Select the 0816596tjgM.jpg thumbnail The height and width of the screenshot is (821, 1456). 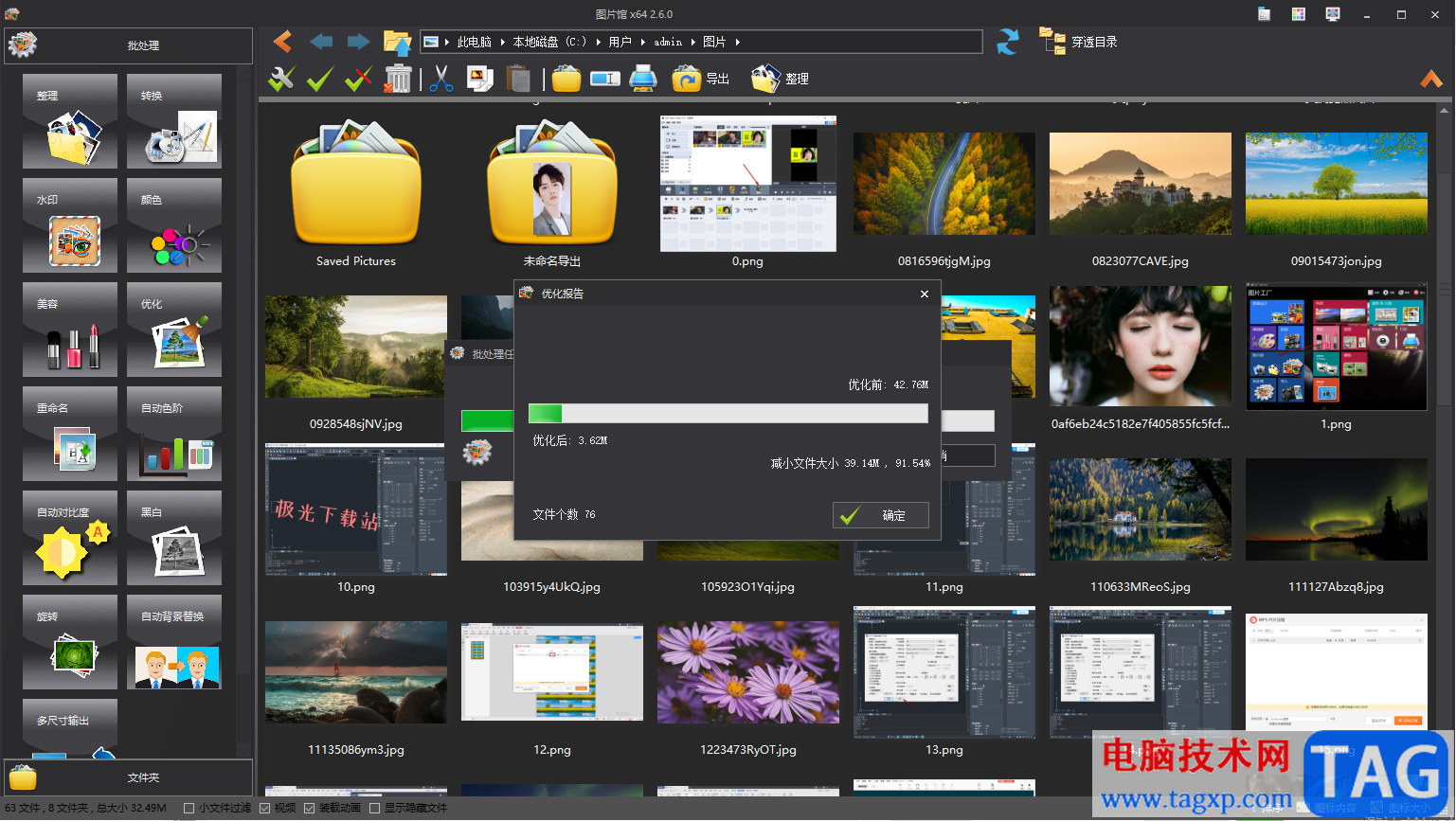(944, 184)
